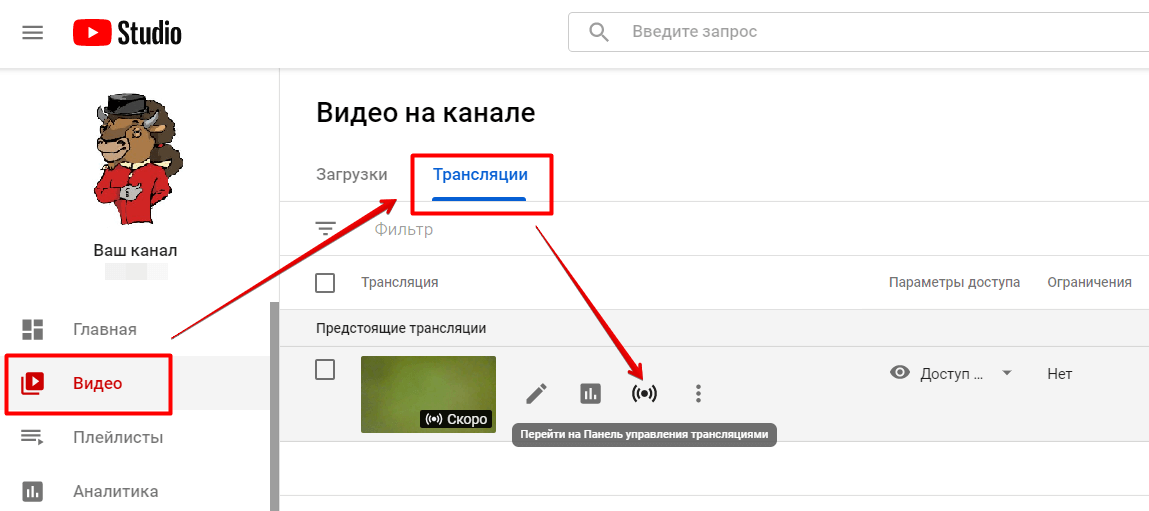
Task: Go to Аналитика in the sidebar
Action: coord(115,491)
